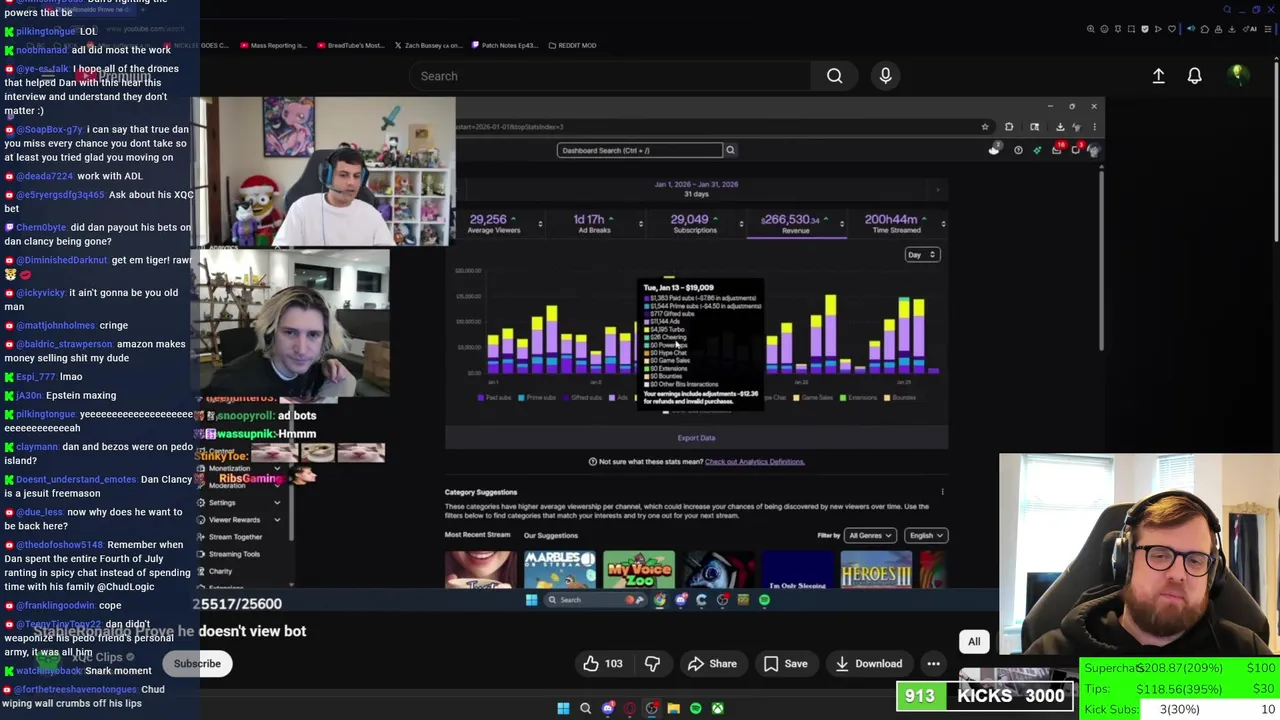Image resolution: width=1280 pixels, height=720 pixels.
Task: Change Ad Breaks stat via its selector arrows
Action: pos(641,224)
